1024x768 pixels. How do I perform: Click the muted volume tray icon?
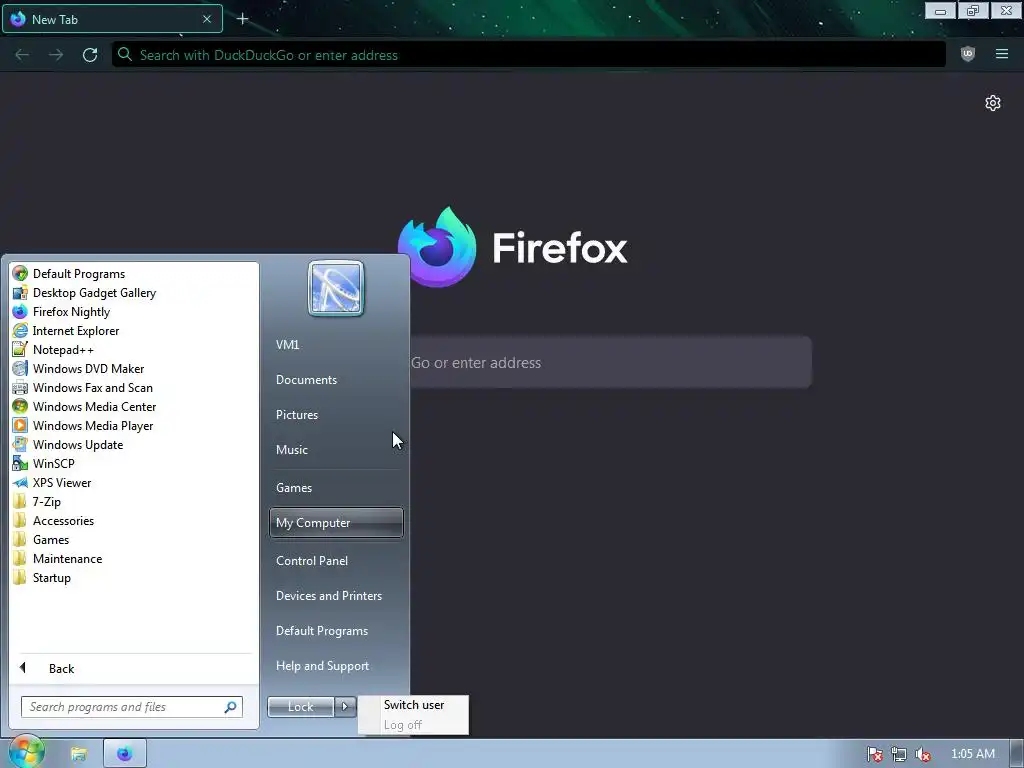pyautogui.click(x=923, y=754)
